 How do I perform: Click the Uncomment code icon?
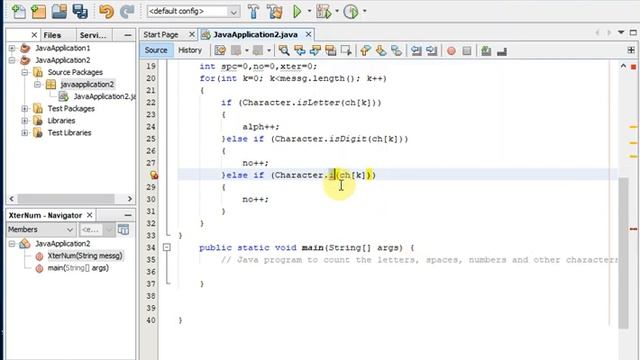pyautogui.click(x=502, y=51)
